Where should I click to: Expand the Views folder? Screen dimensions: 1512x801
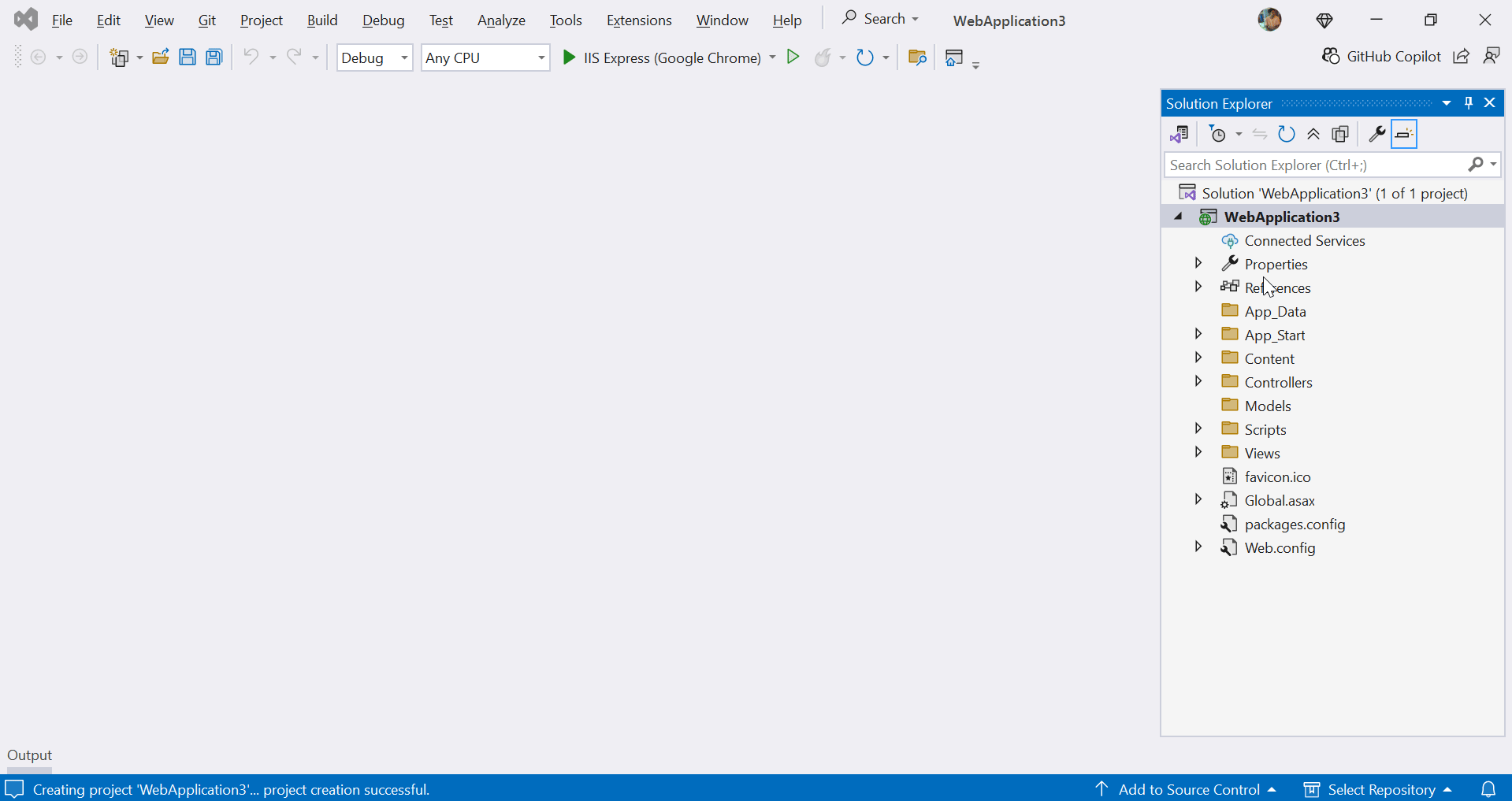[x=1198, y=452]
